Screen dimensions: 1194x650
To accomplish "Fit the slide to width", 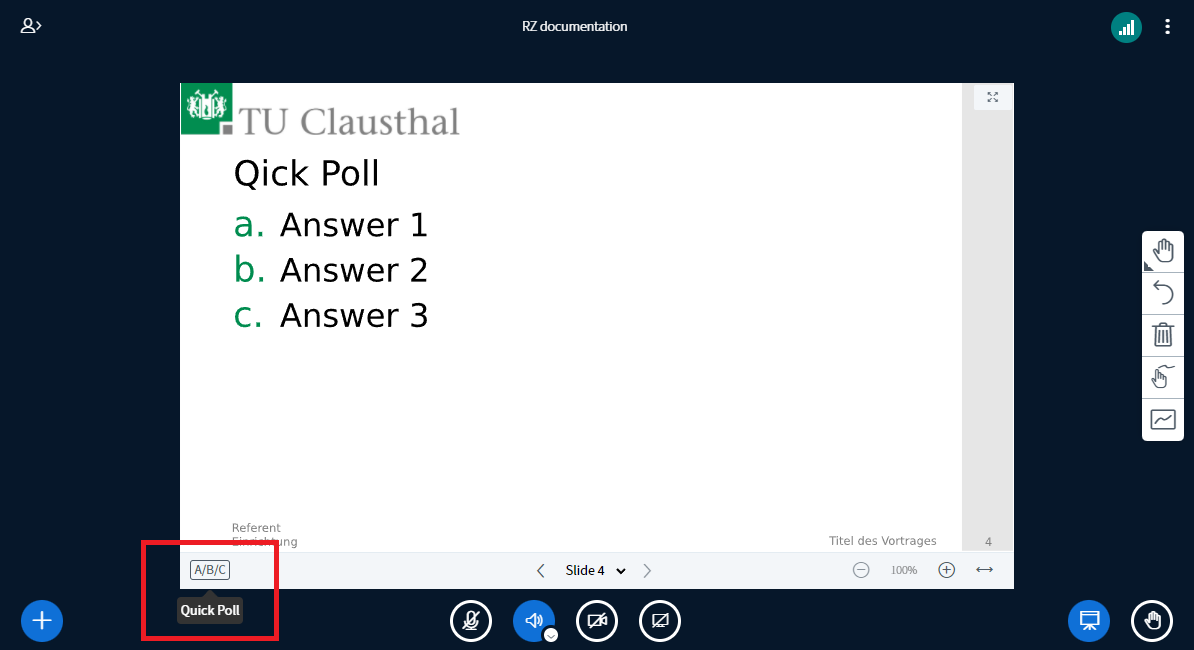I will (x=984, y=570).
